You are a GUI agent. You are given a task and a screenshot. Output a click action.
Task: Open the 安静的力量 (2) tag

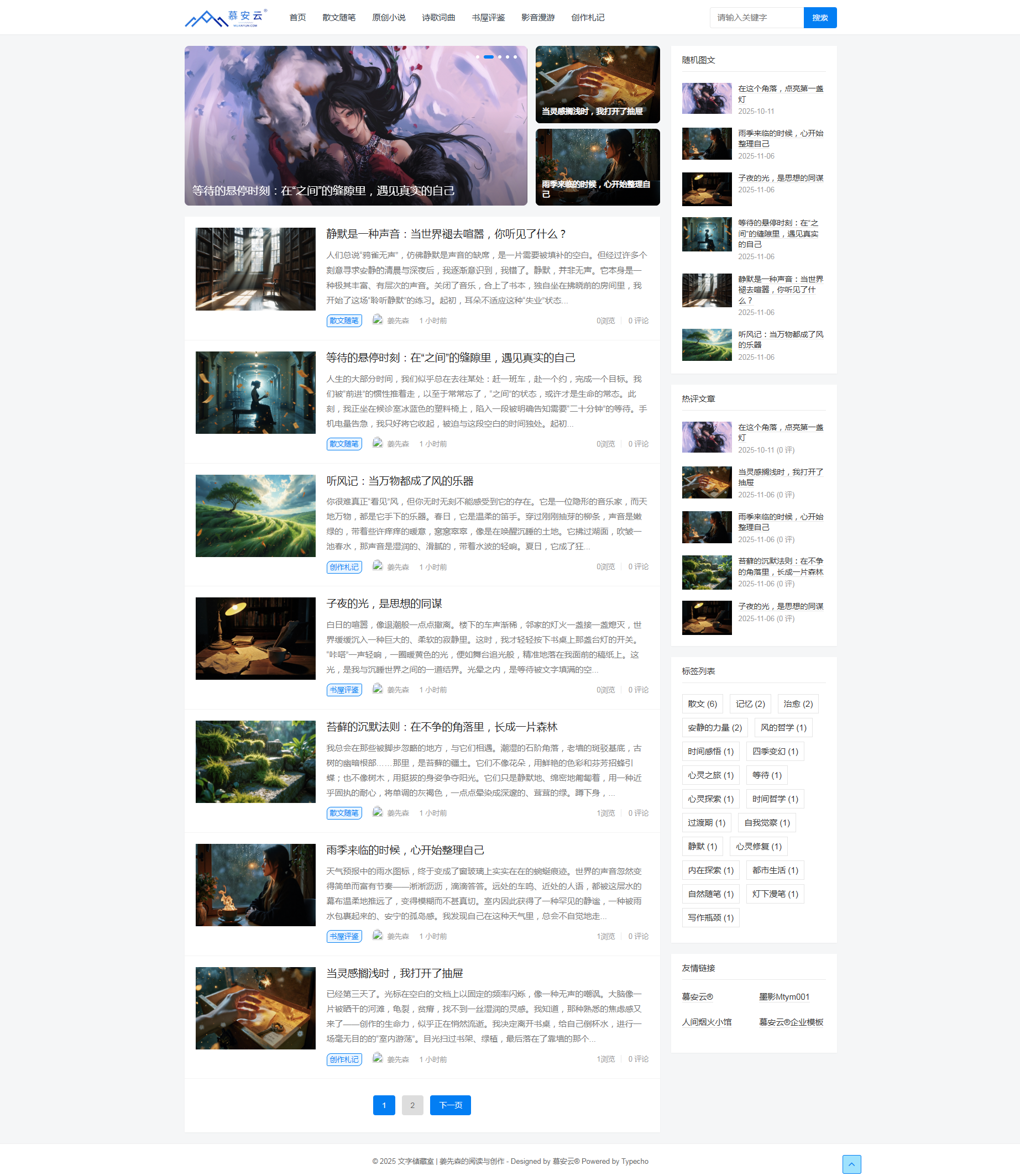714,728
